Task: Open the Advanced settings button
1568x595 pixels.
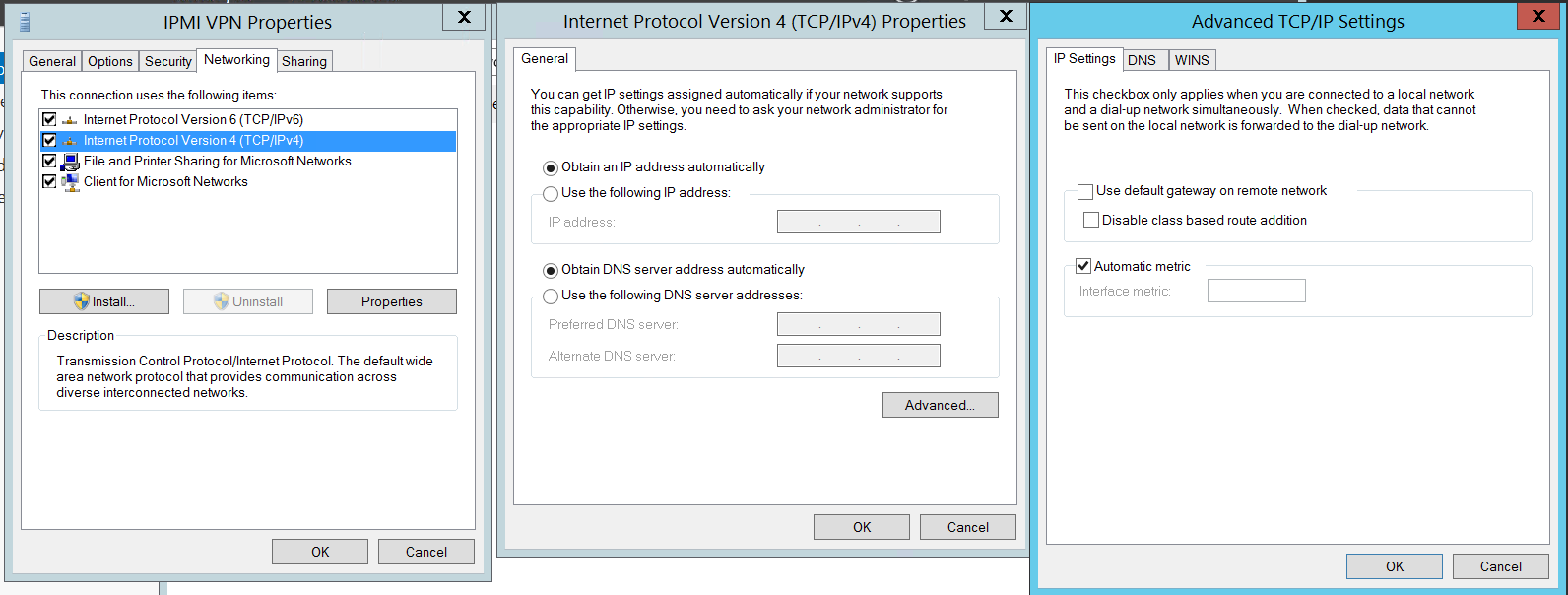Action: [x=940, y=405]
